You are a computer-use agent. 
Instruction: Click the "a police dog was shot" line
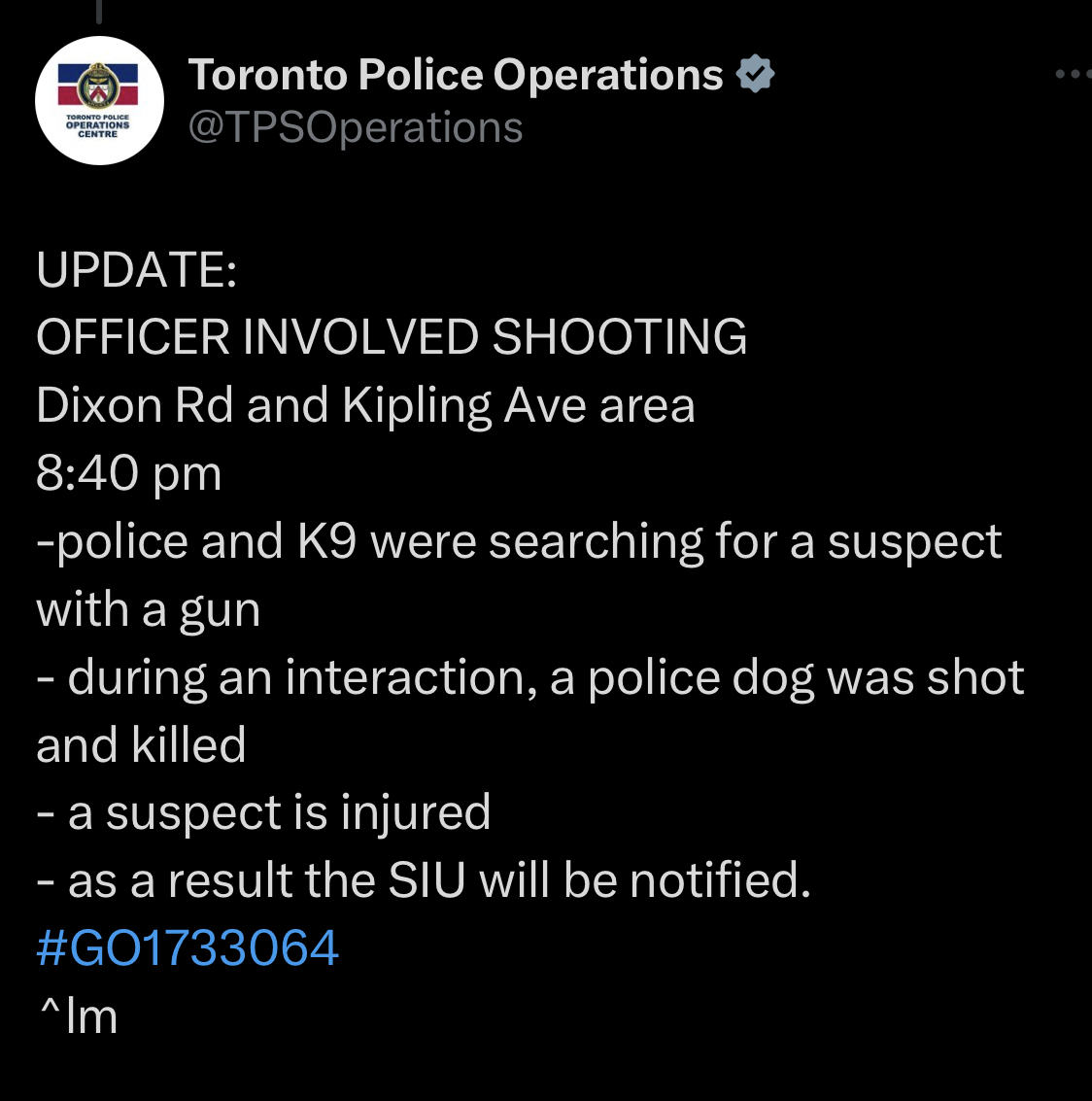530,677
